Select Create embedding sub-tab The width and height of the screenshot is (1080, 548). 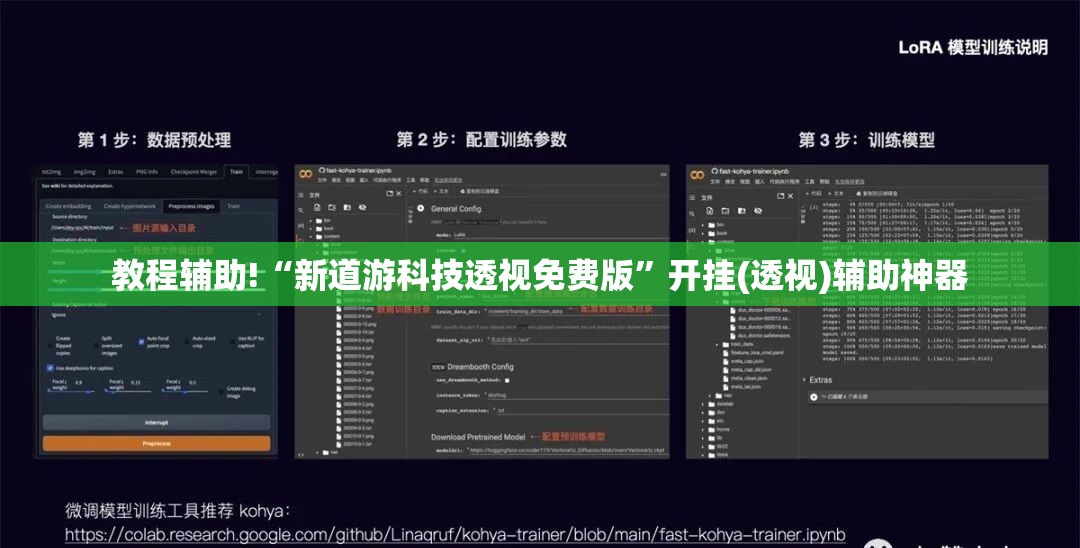[x=68, y=206]
